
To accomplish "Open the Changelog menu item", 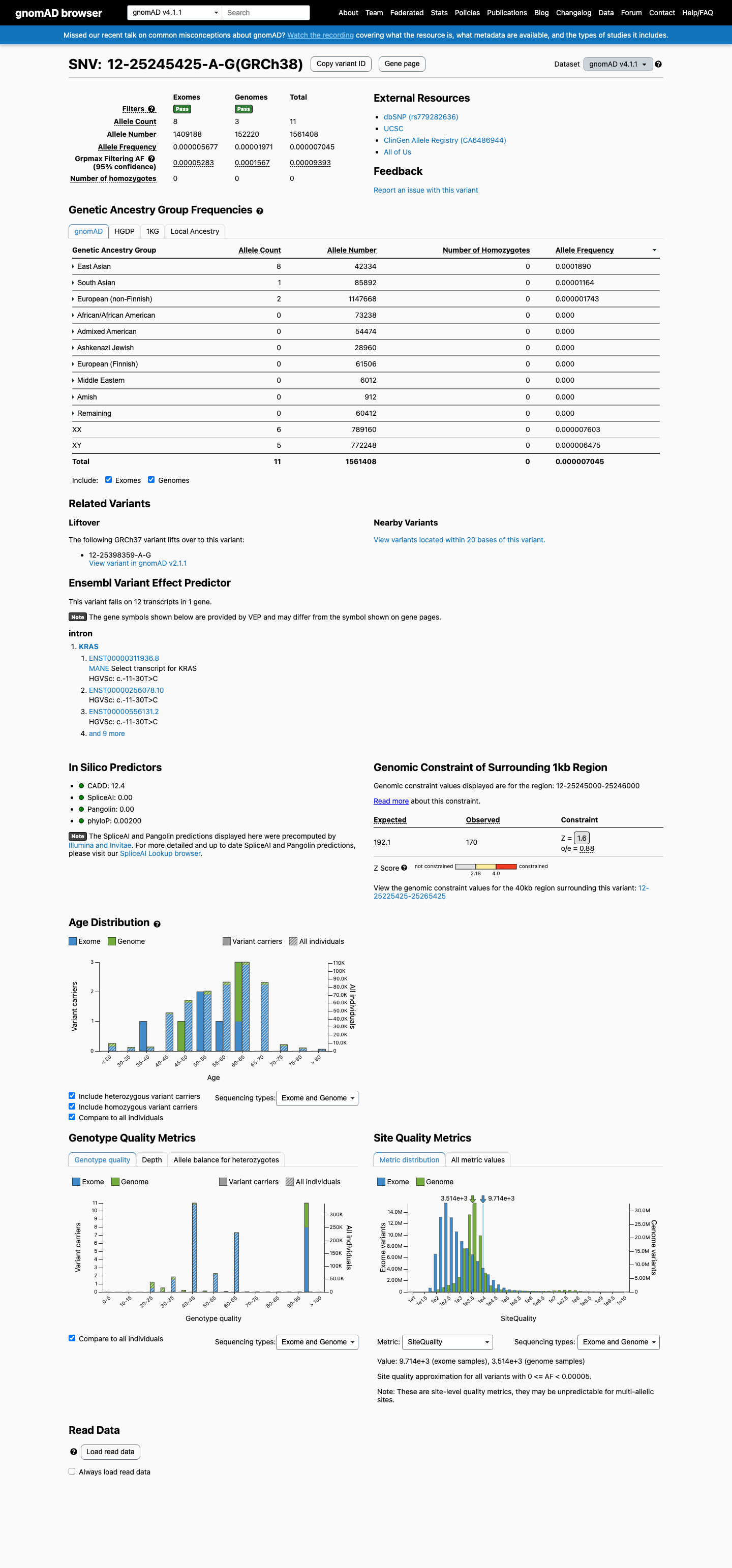I will coord(573,13).
